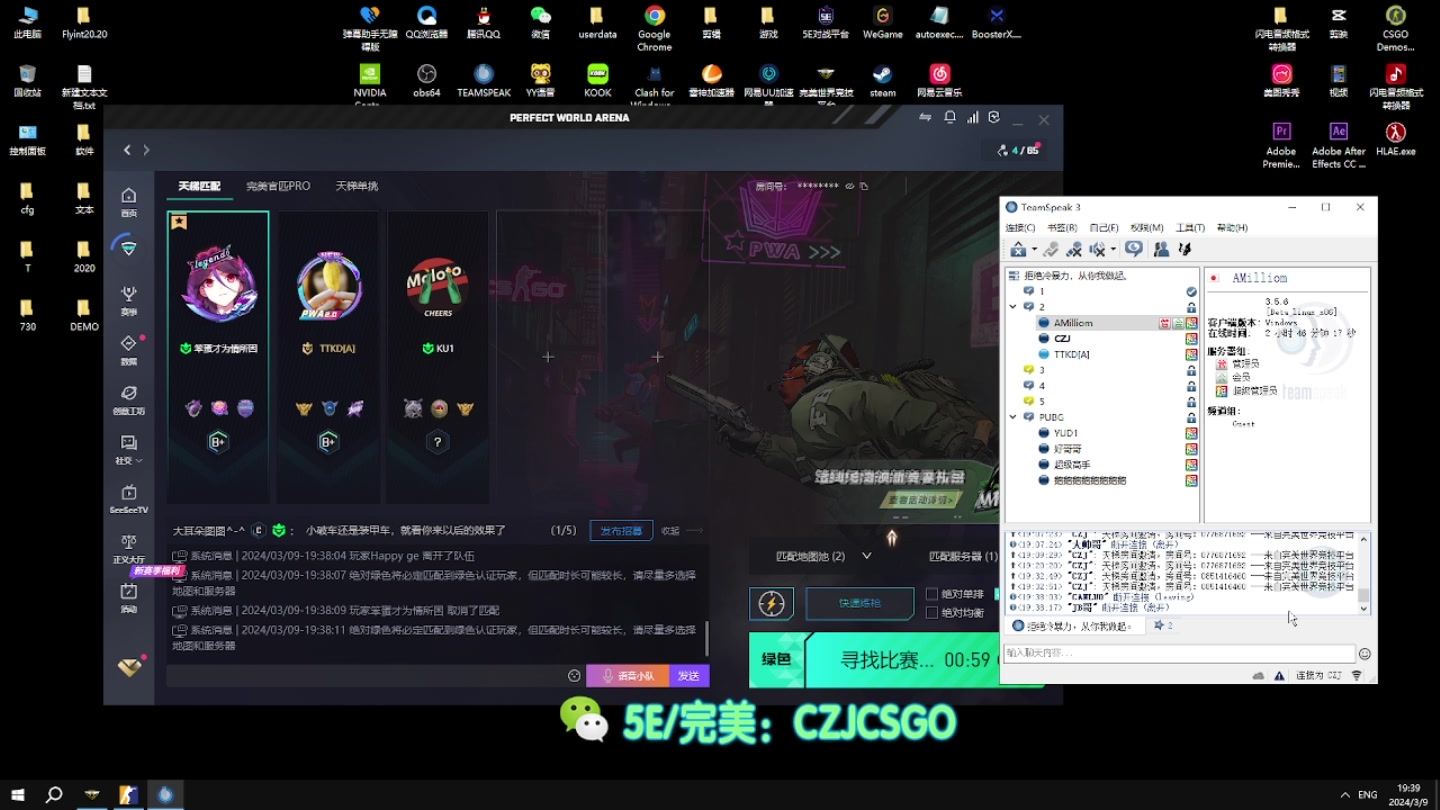Select user TTKD[A] in TeamSpeak tree

click(1072, 354)
